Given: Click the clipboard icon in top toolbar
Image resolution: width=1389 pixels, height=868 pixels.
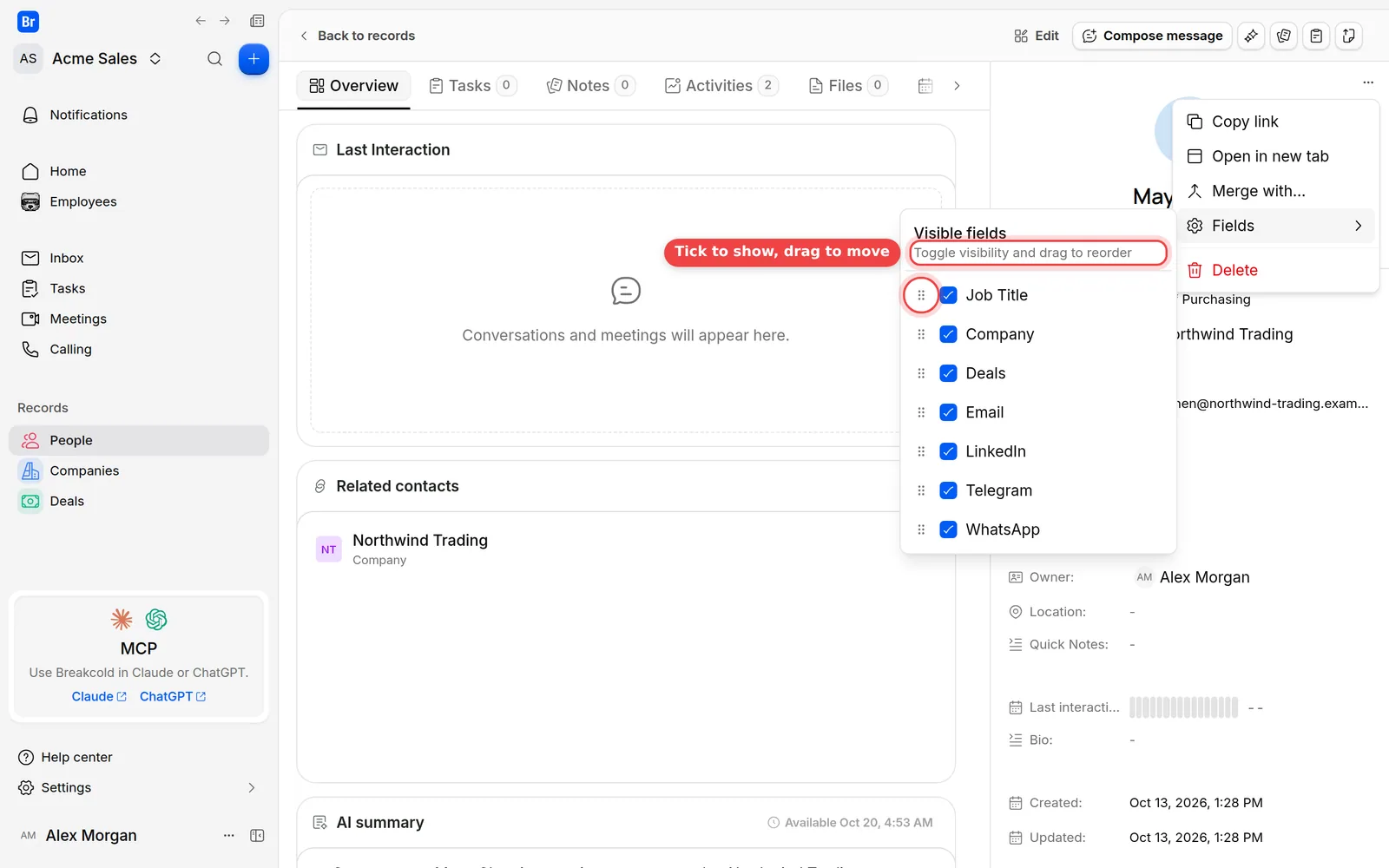Looking at the screenshot, I should 1316,36.
